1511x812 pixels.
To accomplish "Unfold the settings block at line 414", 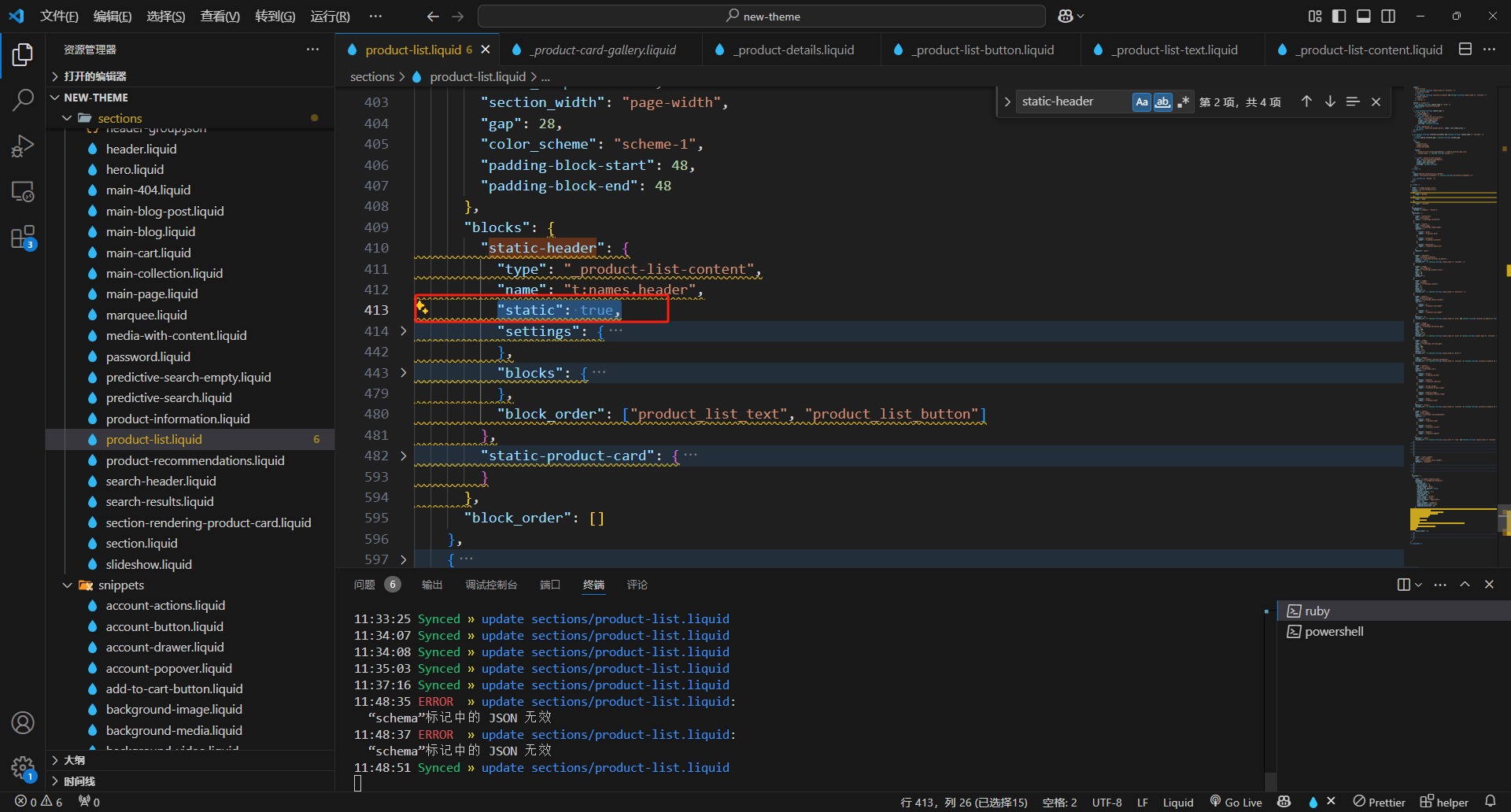I will [404, 331].
